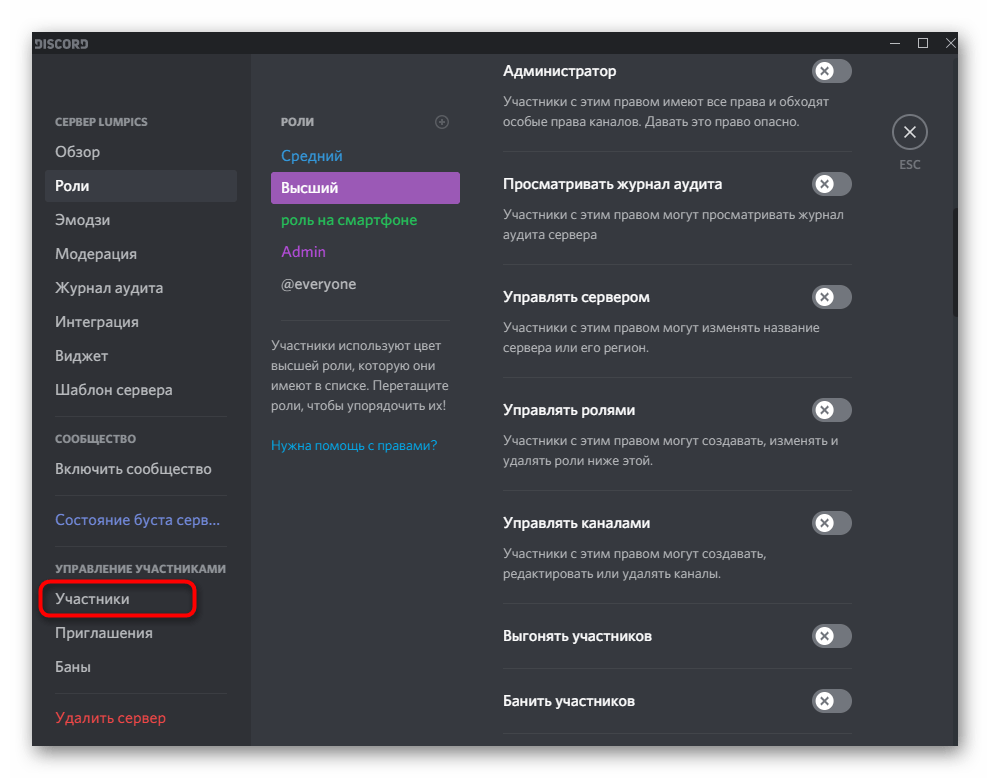Toggle Управлять каналами switch

(x=832, y=523)
